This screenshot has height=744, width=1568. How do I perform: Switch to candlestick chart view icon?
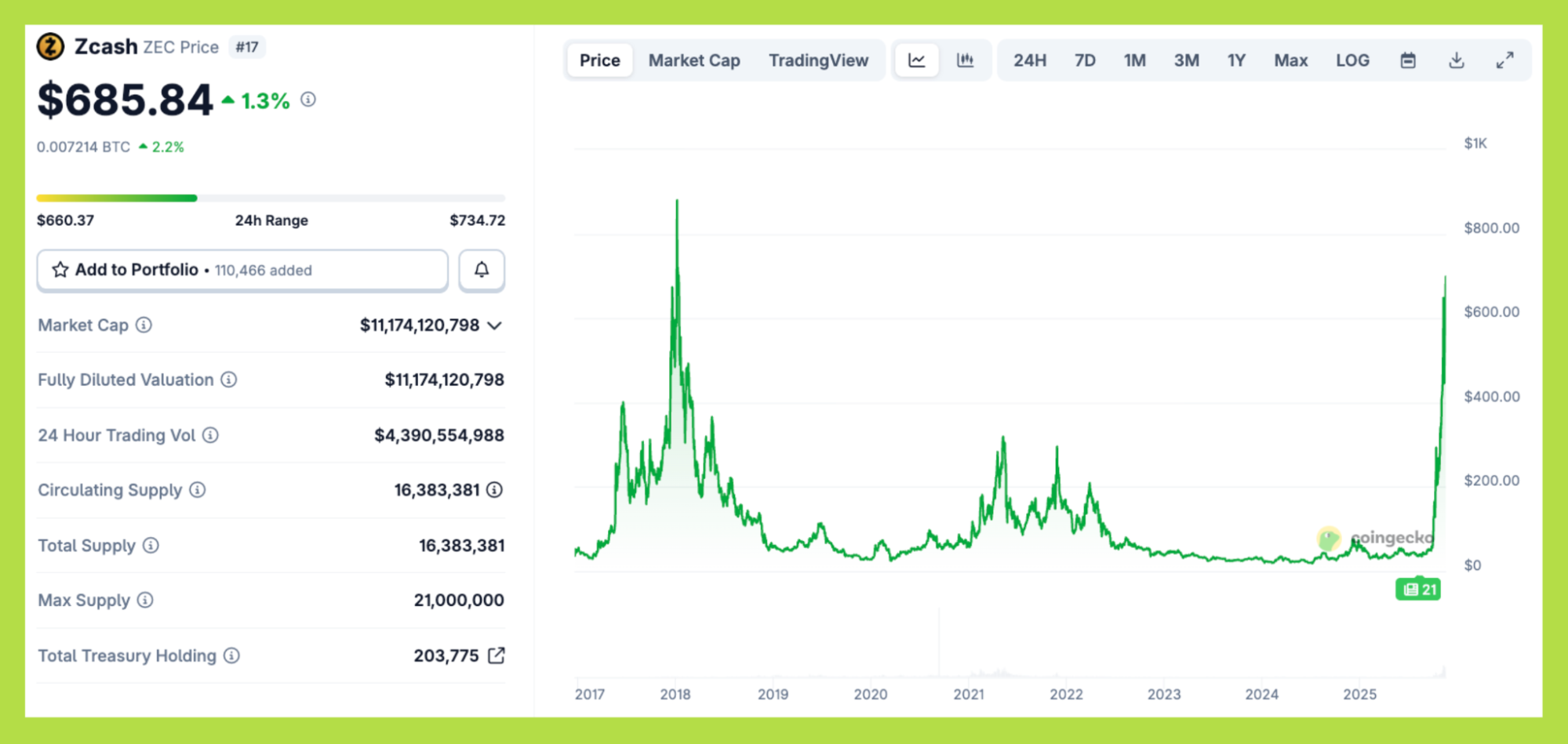965,60
